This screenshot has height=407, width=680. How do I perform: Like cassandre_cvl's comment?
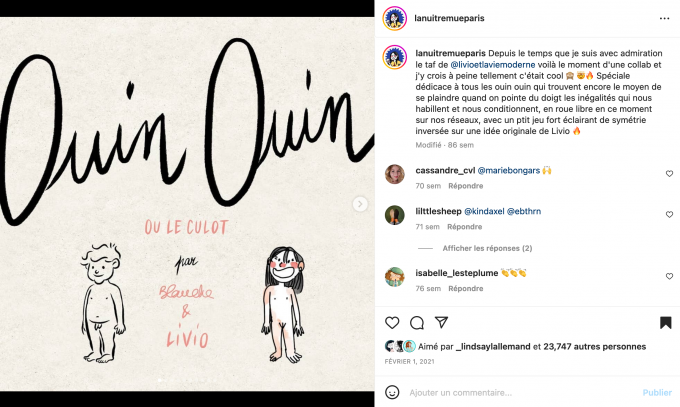669,174
